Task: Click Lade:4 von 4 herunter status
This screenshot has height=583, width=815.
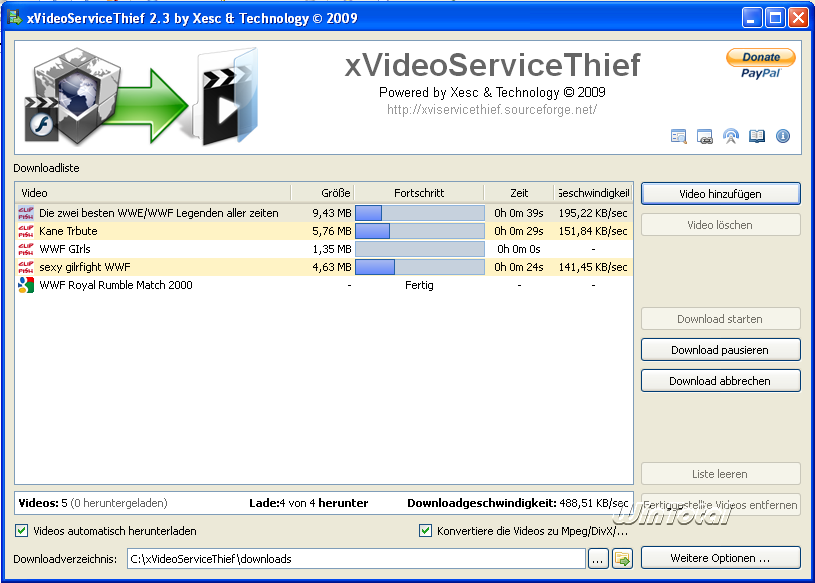Action: coord(308,503)
